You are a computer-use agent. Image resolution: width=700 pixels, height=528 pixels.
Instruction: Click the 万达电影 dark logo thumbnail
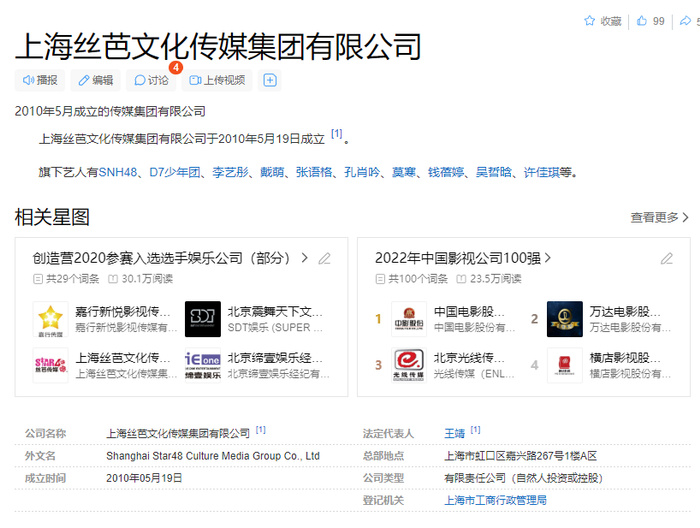pos(565,319)
